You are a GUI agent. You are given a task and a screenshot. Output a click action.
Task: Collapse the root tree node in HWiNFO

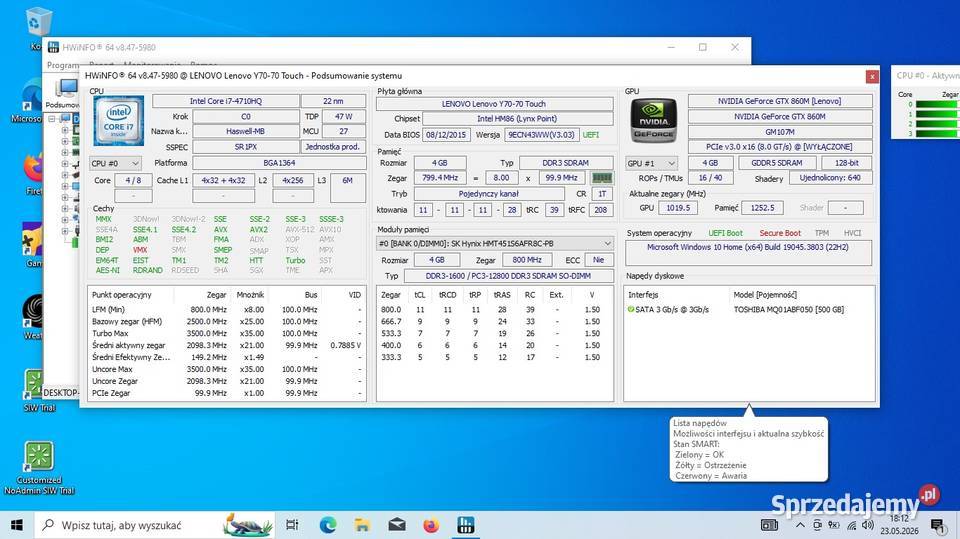pos(52,119)
